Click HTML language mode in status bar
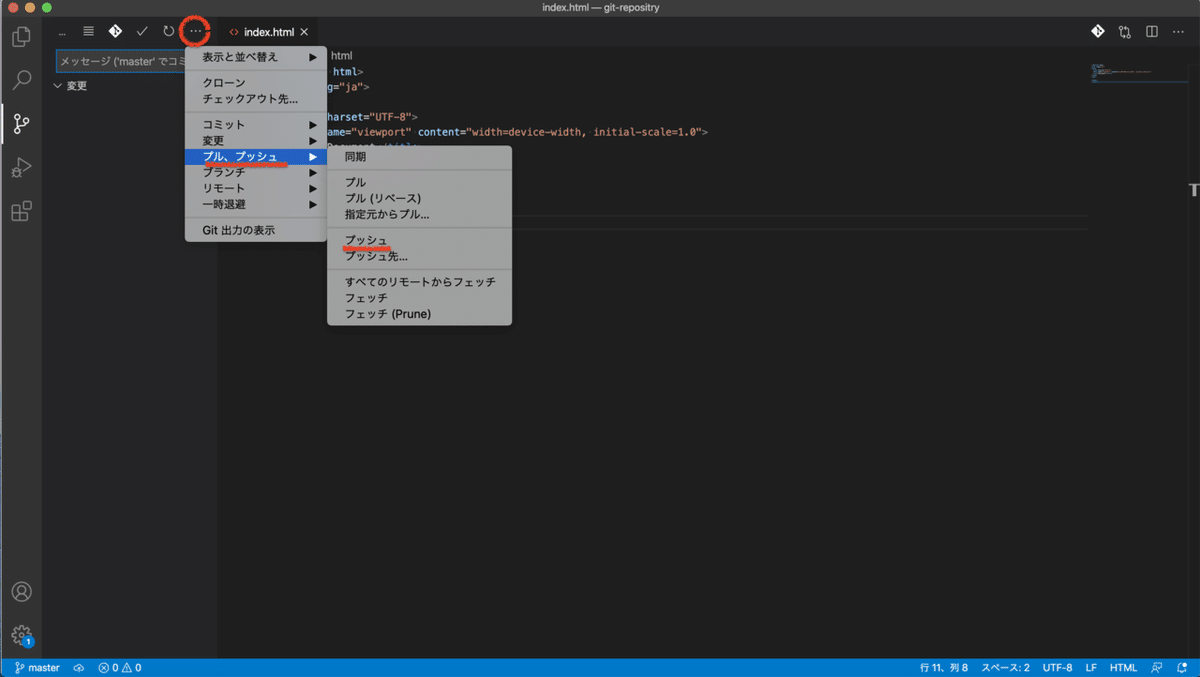Image resolution: width=1200 pixels, height=677 pixels. 1123,667
